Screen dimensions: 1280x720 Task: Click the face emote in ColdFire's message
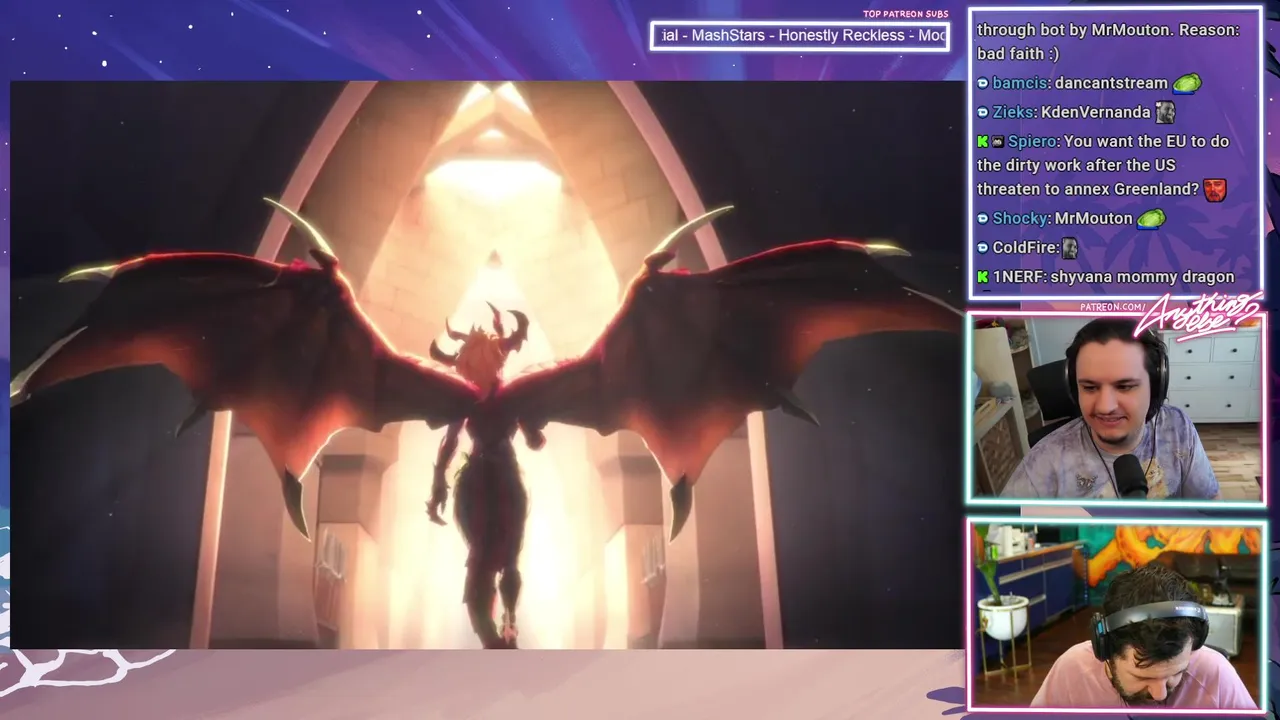1070,248
